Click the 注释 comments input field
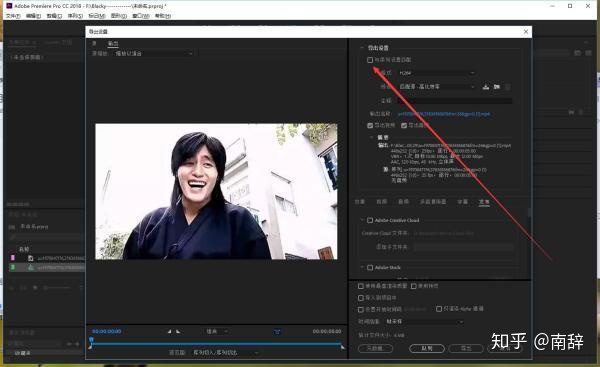Viewport: 600px width, 367px height. point(454,101)
